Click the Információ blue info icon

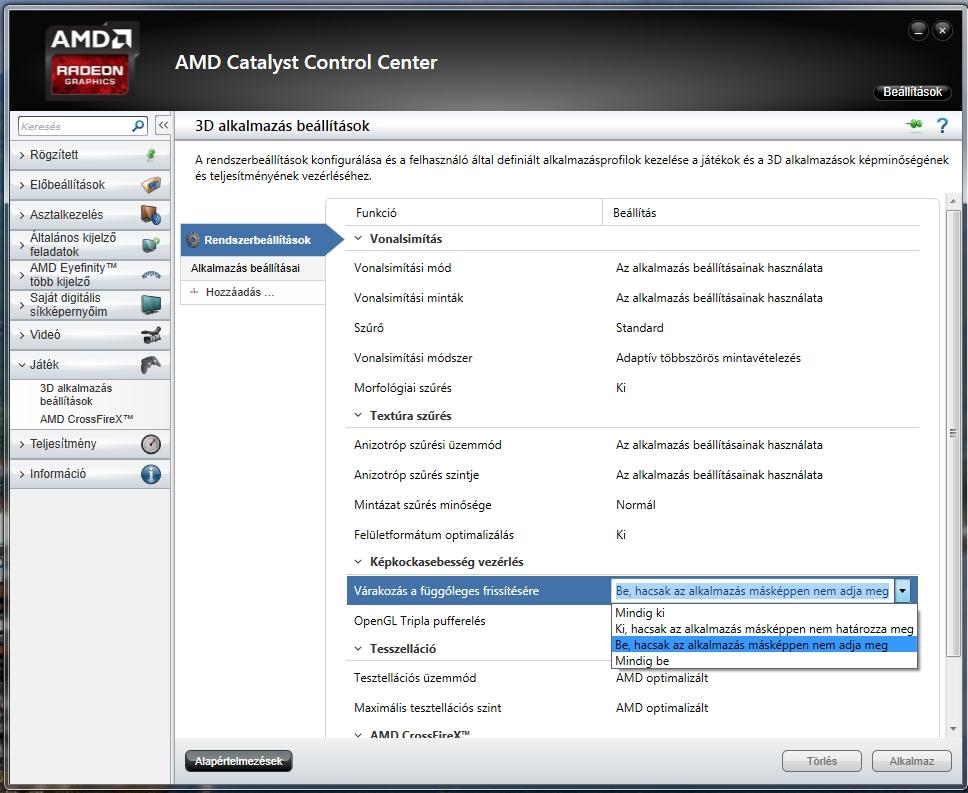(151, 474)
